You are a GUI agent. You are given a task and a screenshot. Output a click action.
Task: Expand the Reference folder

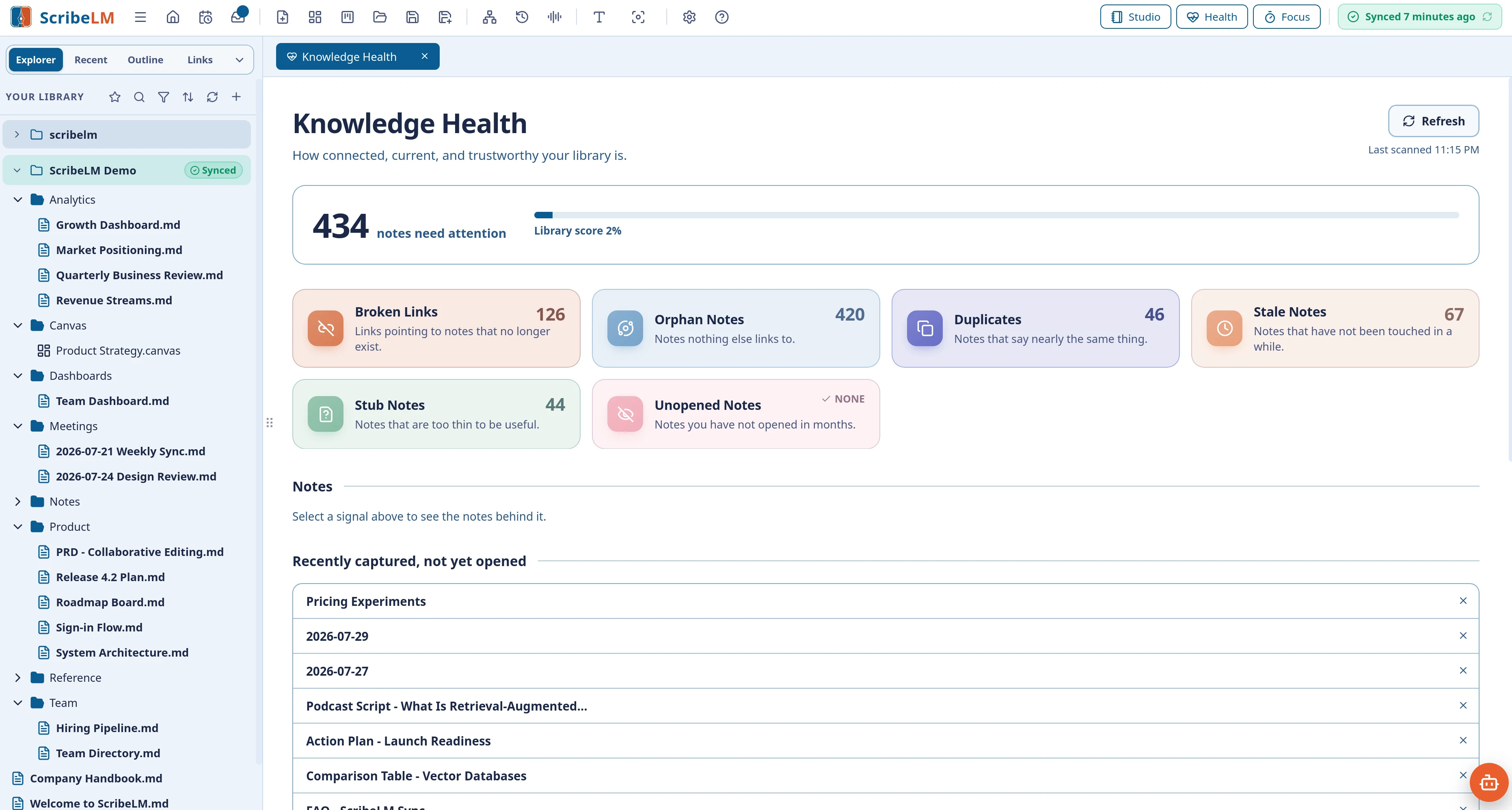click(x=17, y=678)
